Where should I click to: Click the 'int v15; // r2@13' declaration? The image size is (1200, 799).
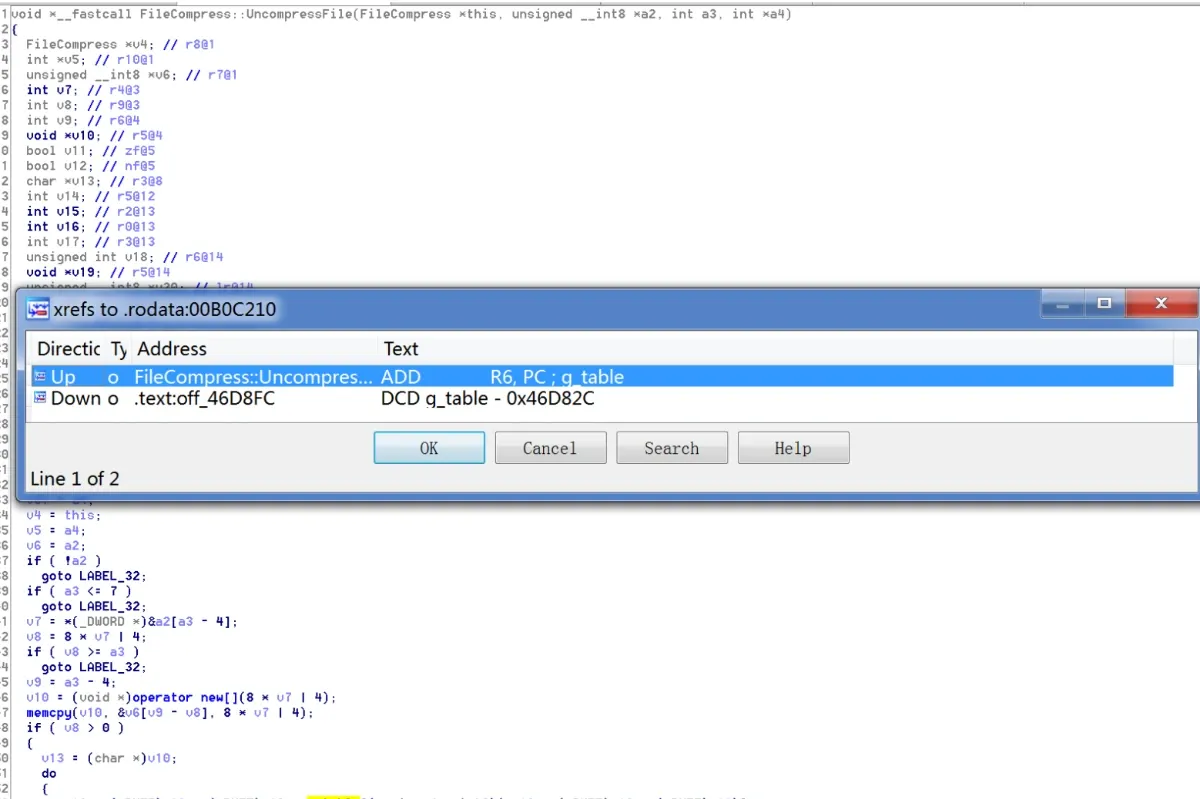[x=90, y=211]
